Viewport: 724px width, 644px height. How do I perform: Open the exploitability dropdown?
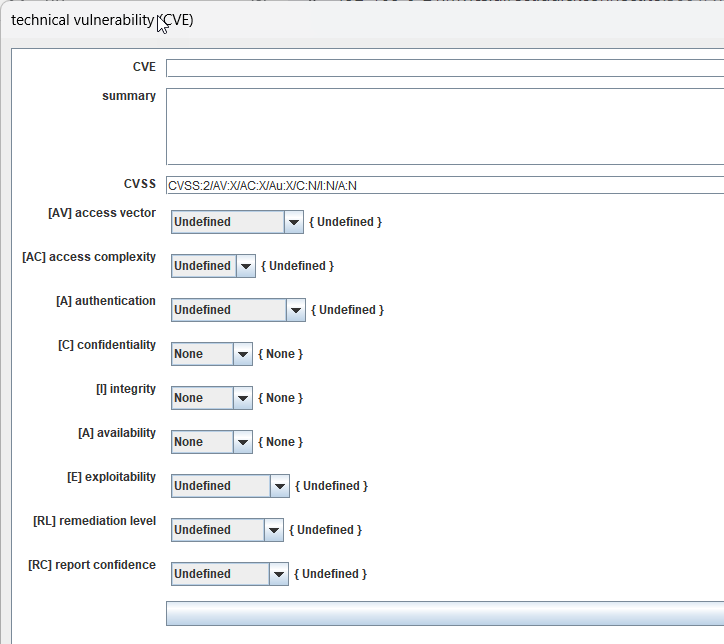[230, 486]
